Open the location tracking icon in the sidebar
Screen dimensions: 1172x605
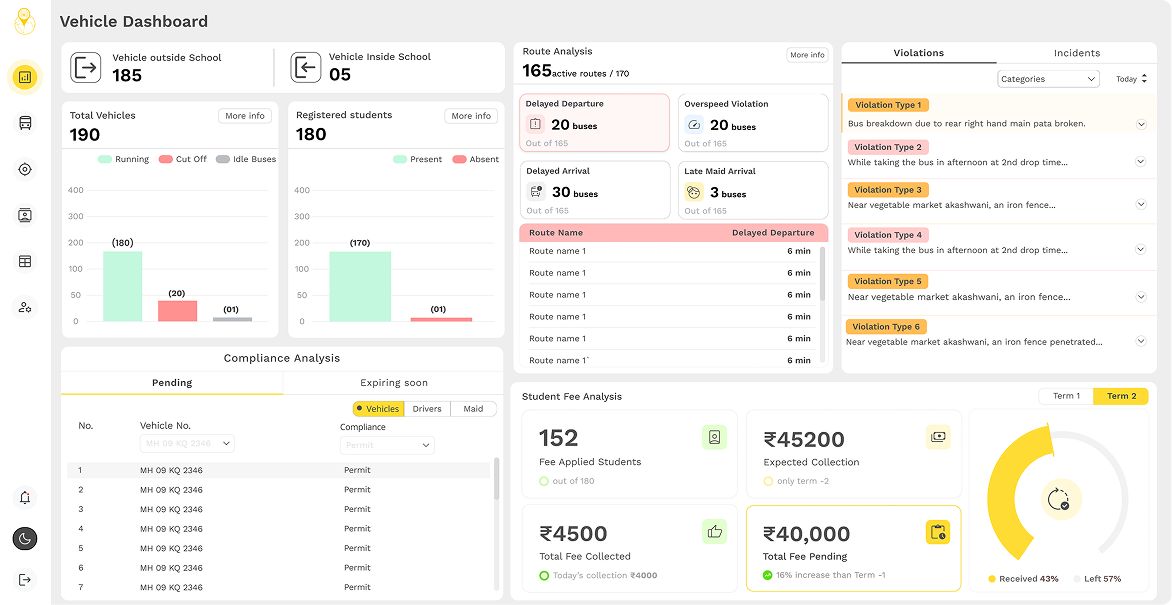[25, 169]
